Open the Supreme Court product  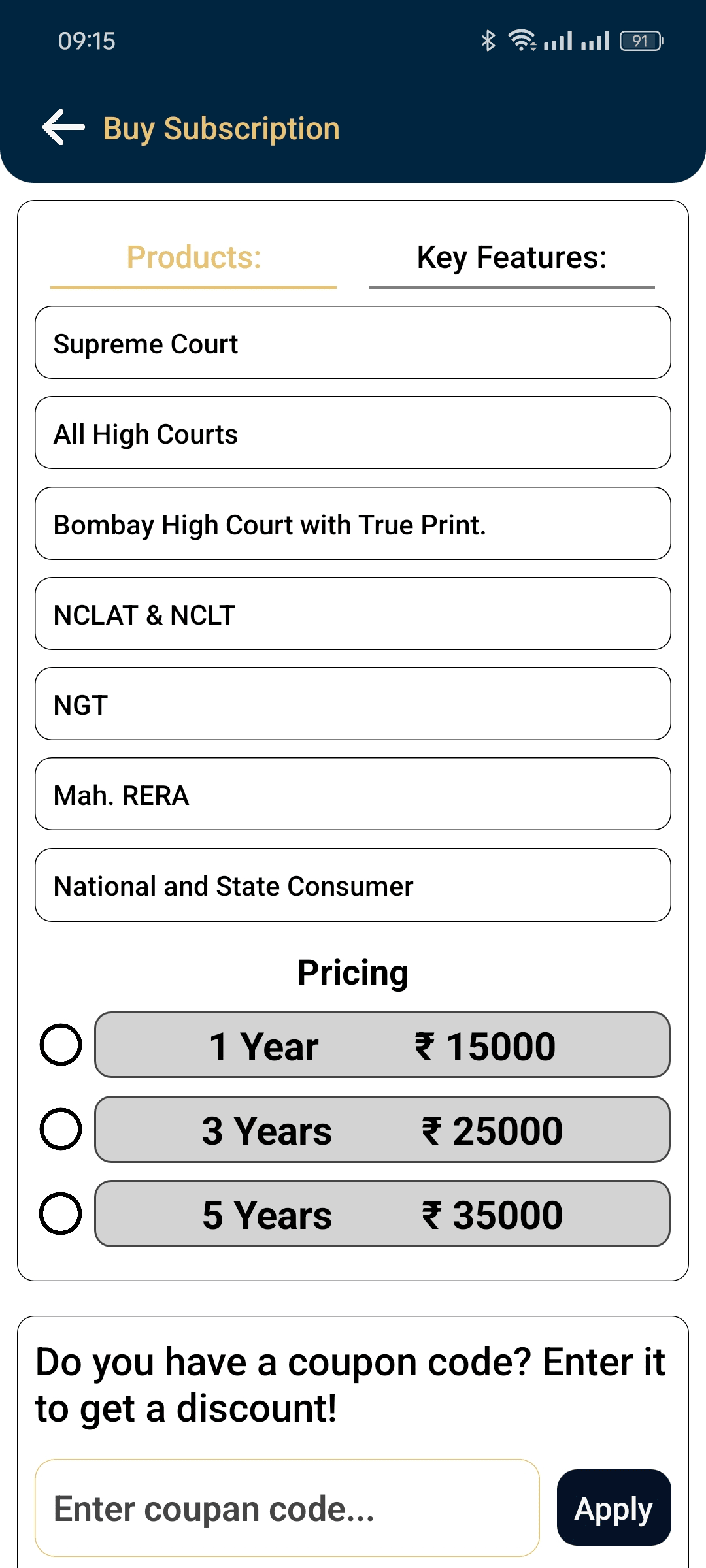tap(353, 342)
